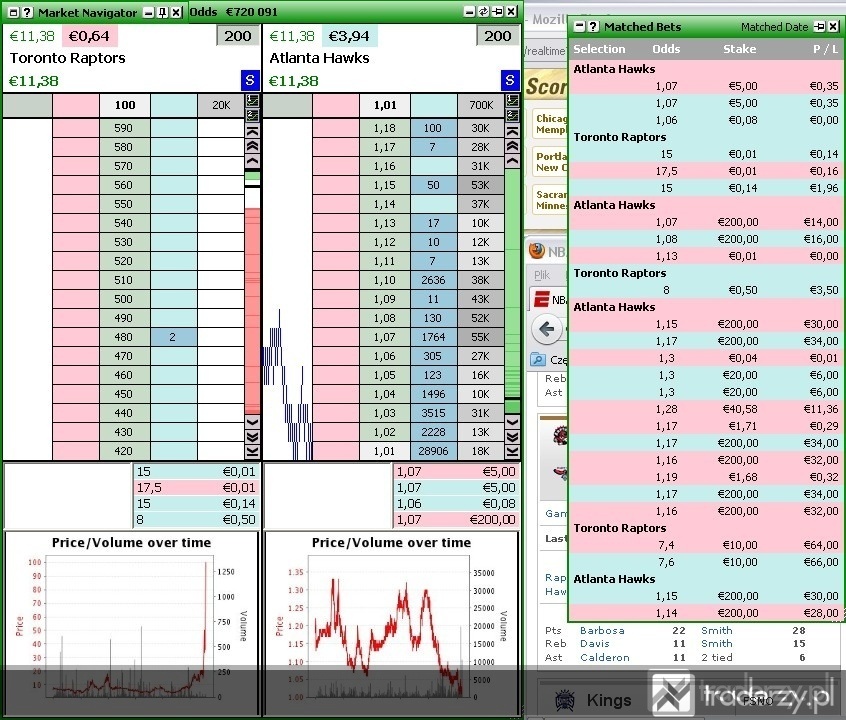Click Toronto Raptors ladder red depth bar

(253, 310)
